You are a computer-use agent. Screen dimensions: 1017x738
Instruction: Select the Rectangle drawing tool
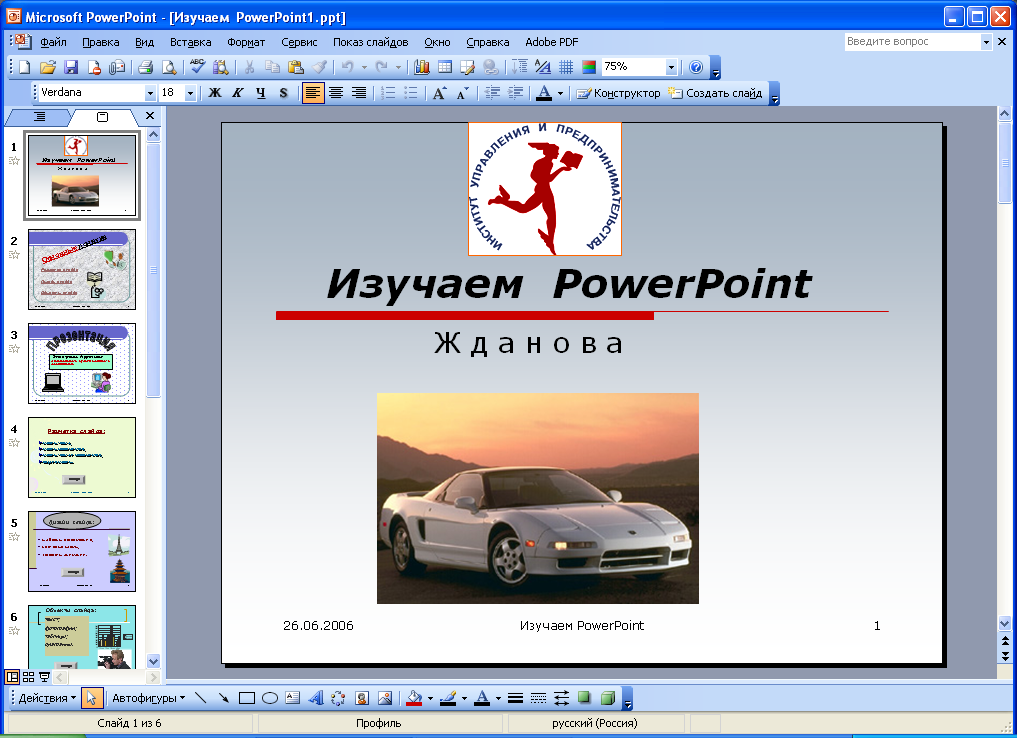tap(246, 698)
